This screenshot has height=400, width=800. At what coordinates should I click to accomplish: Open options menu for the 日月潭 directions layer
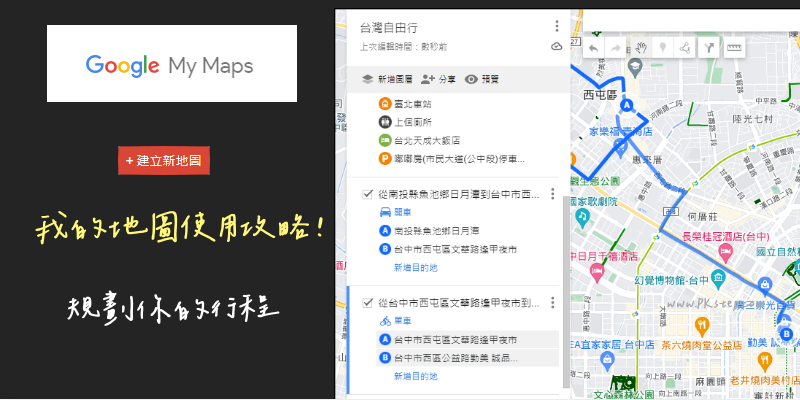coord(552,194)
